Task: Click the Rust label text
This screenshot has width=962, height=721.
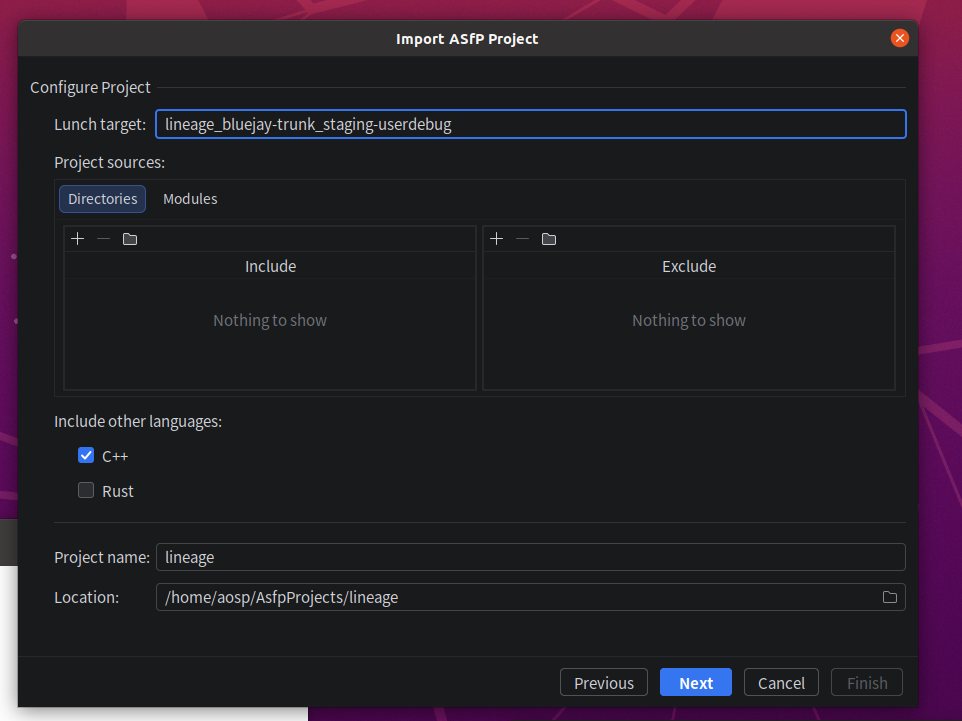Action: tap(118, 492)
